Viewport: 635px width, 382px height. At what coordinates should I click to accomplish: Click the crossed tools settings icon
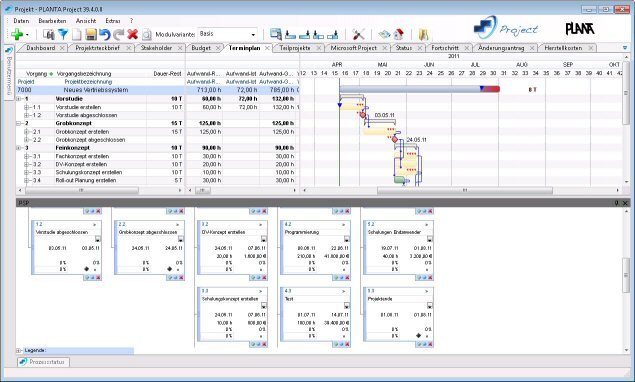pyautogui.click(x=358, y=34)
